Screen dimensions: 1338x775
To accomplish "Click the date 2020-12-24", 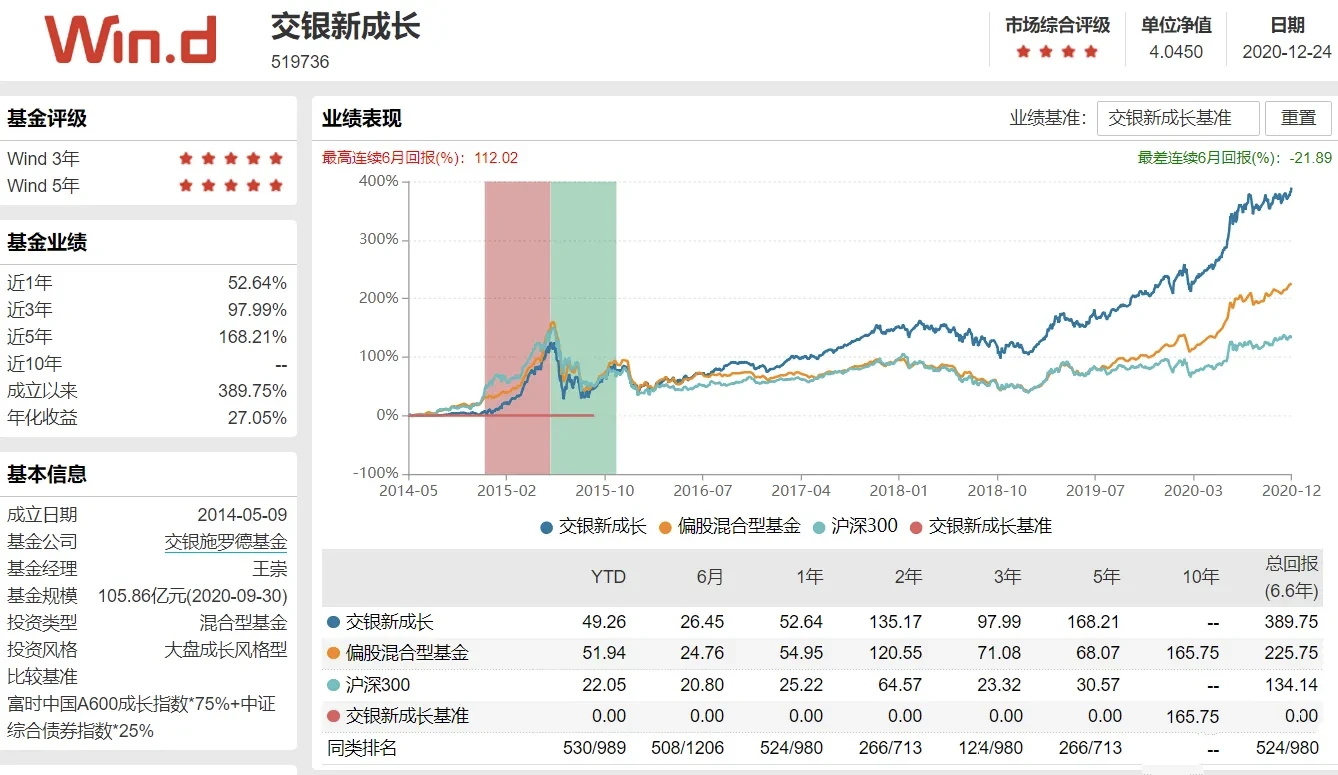I will click(x=1287, y=52).
